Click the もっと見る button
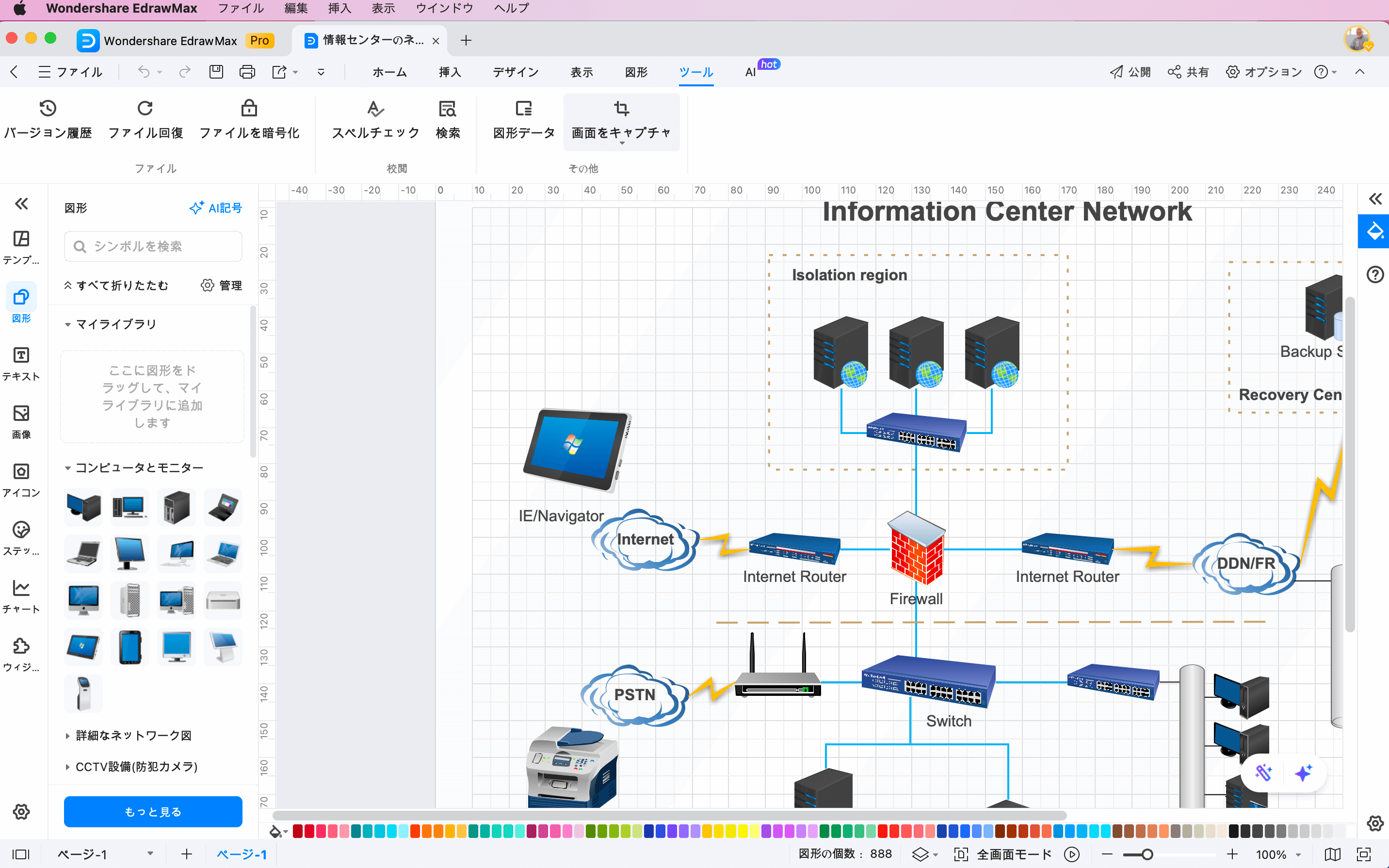The width and height of the screenshot is (1389, 868). pos(153,812)
